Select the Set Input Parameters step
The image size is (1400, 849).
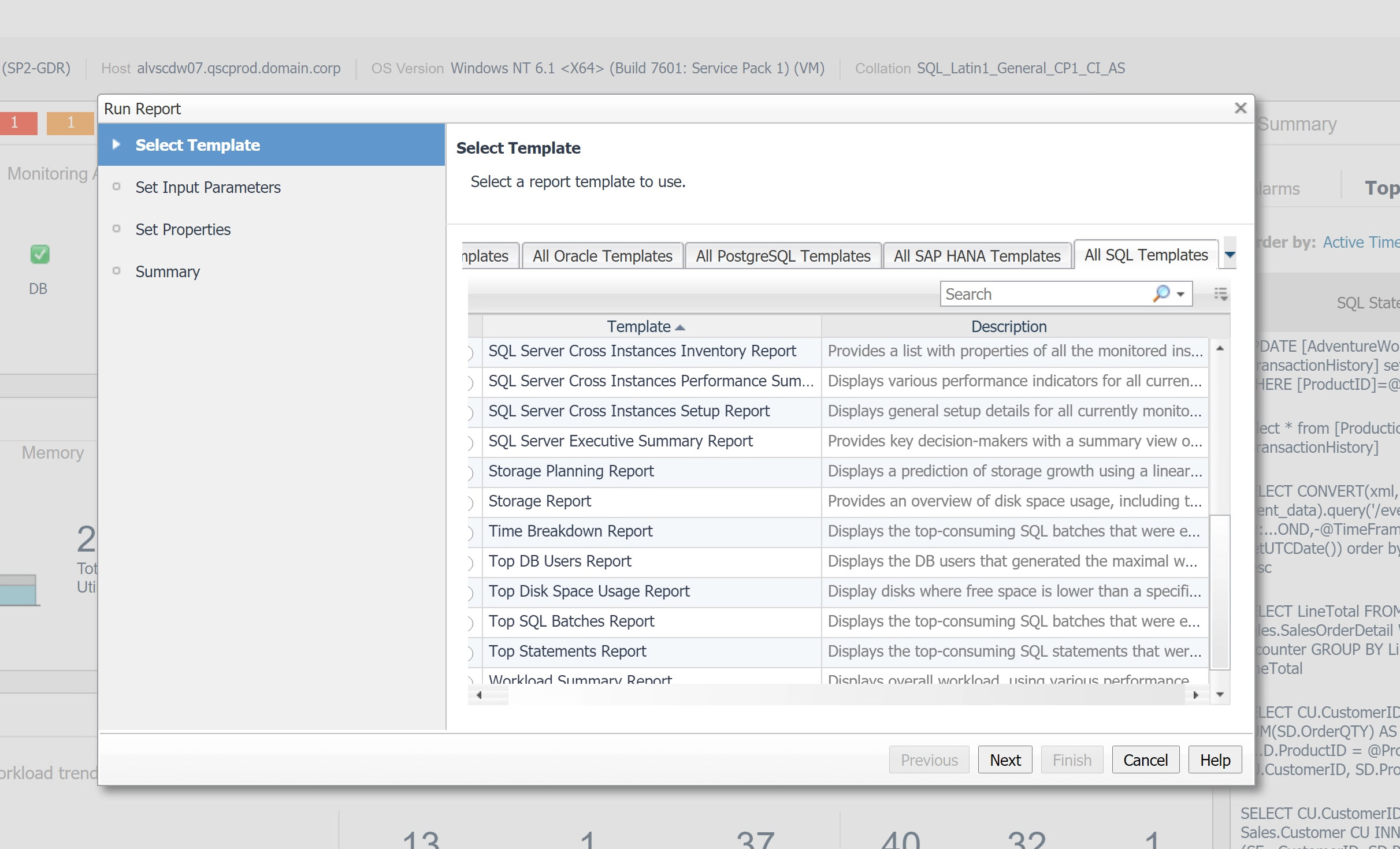[207, 187]
